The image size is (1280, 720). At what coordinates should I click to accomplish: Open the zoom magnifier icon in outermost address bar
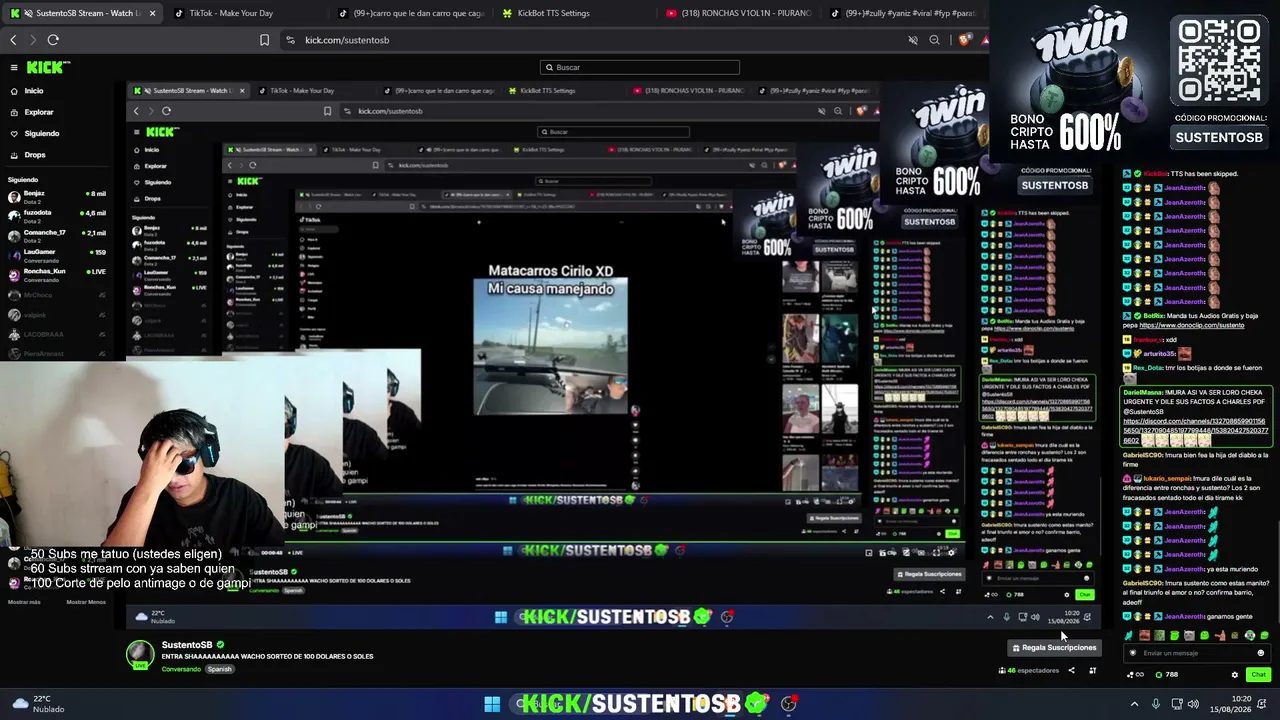[x=934, y=40]
